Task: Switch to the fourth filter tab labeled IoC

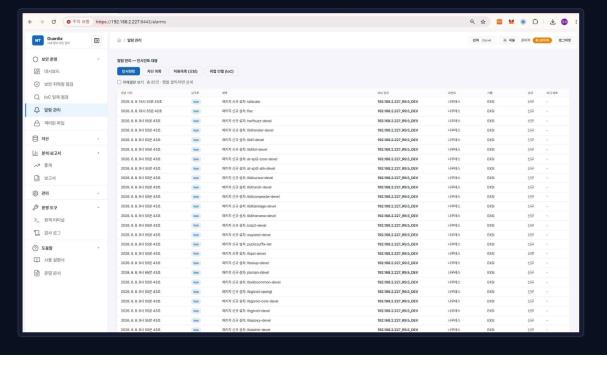Action: point(222,71)
